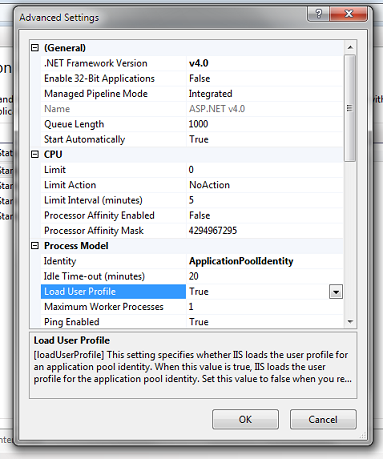The image size is (383, 459).
Task: Select Maximum Worker Processes property
Action: (x=113, y=307)
